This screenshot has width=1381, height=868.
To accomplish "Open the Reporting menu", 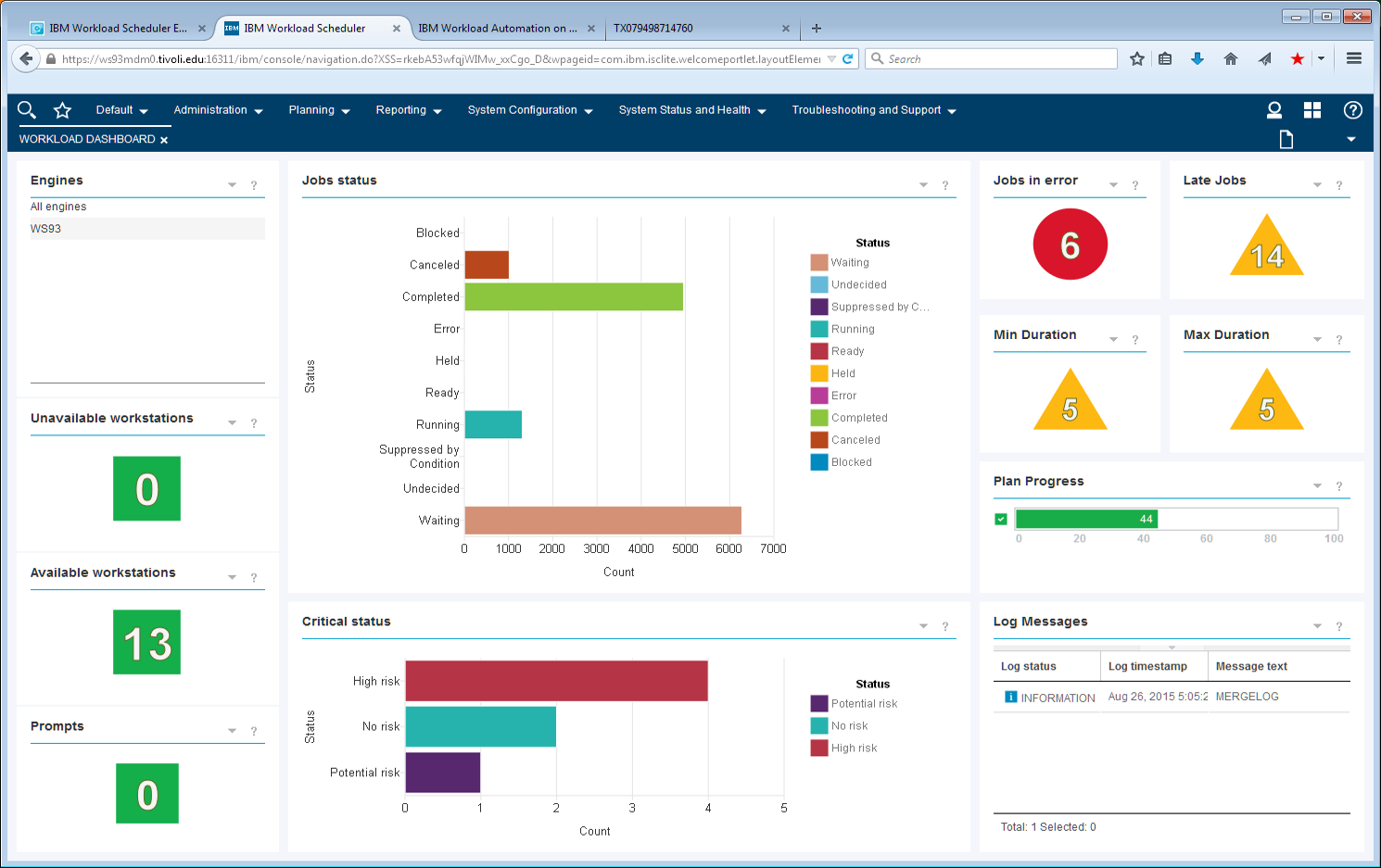I will (409, 110).
